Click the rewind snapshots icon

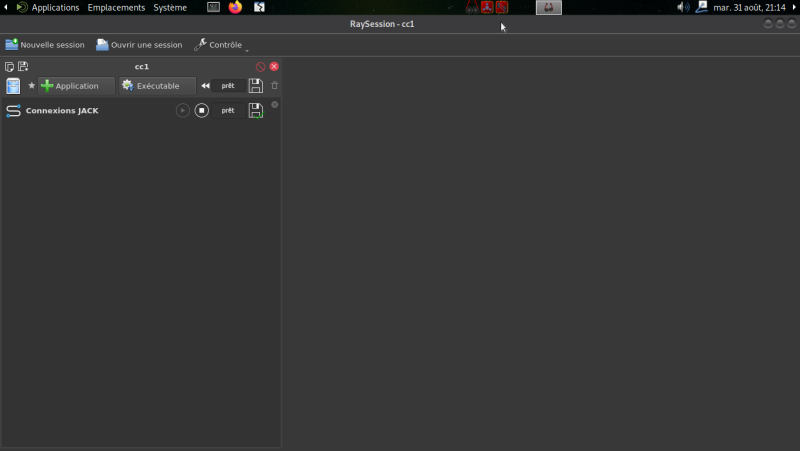click(205, 86)
